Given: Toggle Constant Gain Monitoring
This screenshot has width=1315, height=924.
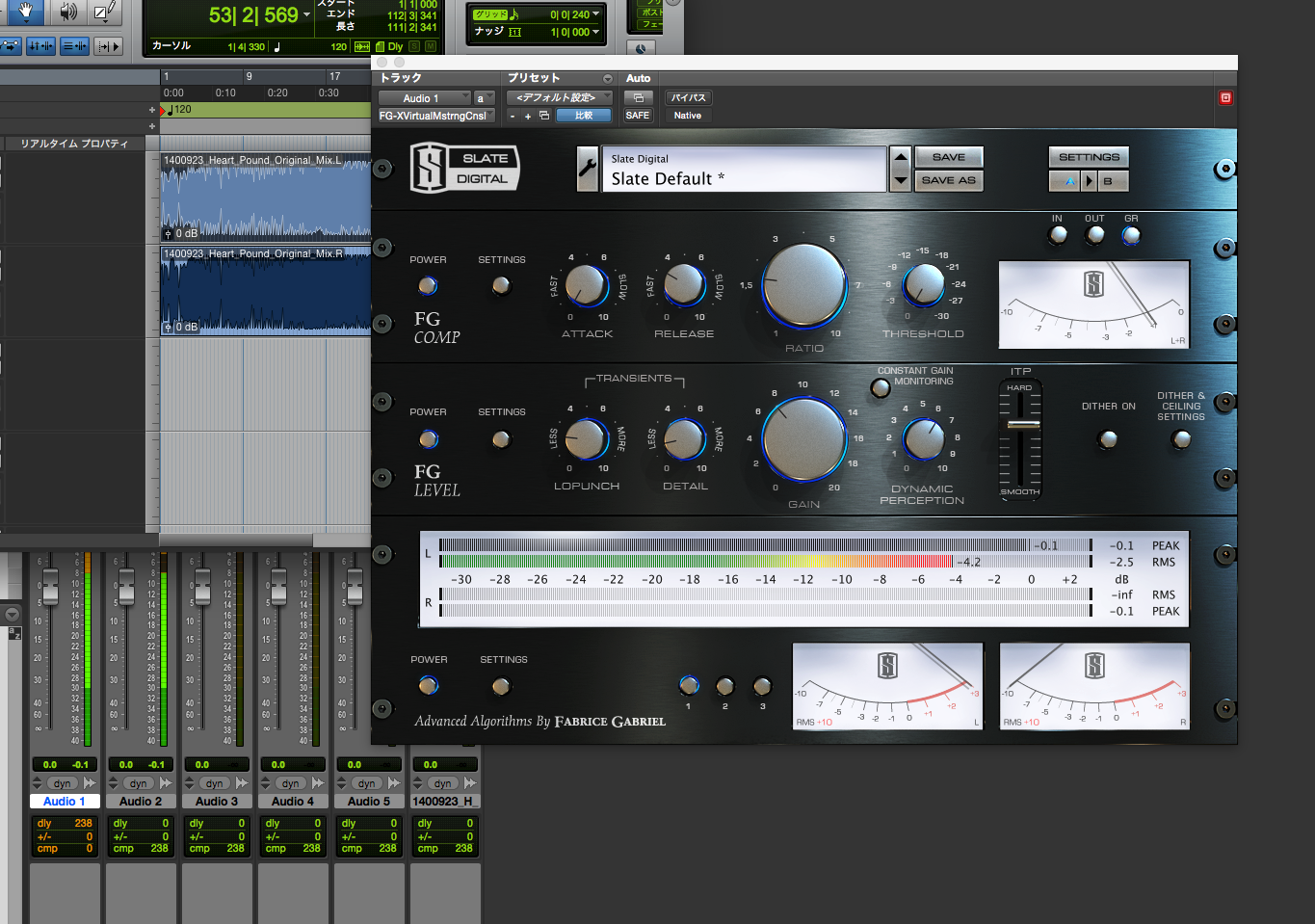Looking at the screenshot, I should (x=880, y=388).
